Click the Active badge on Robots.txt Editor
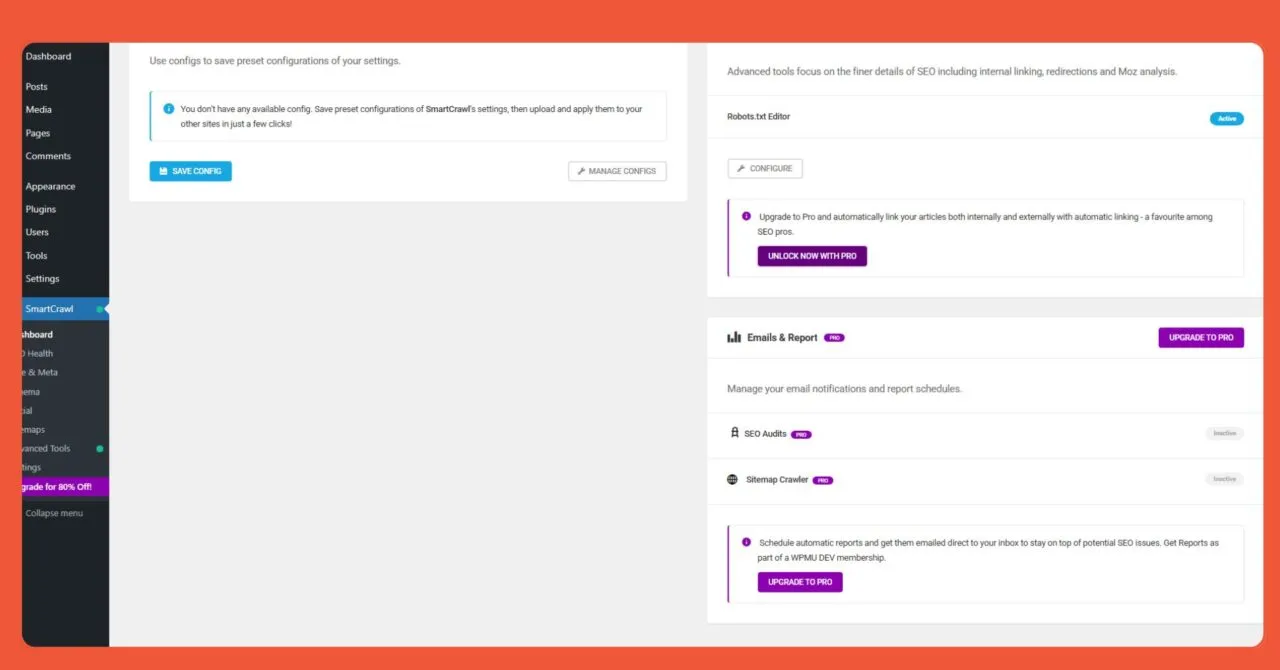Viewport: 1280px width, 670px height. click(1226, 118)
